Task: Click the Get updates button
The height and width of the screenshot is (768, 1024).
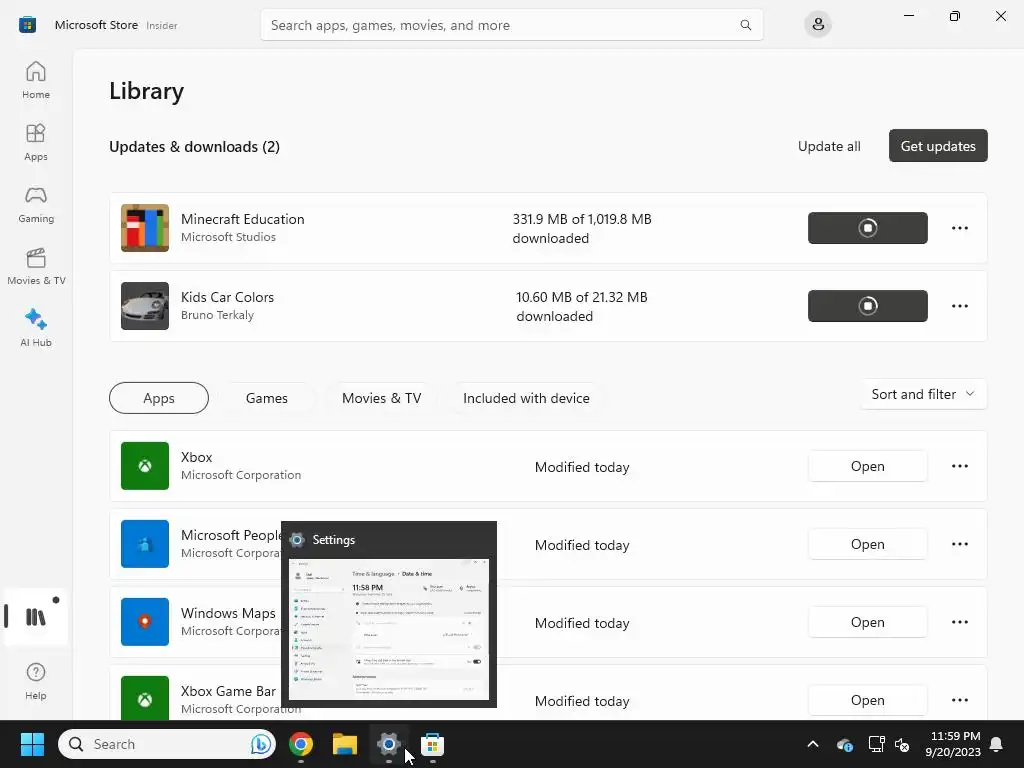Action: coord(938,146)
